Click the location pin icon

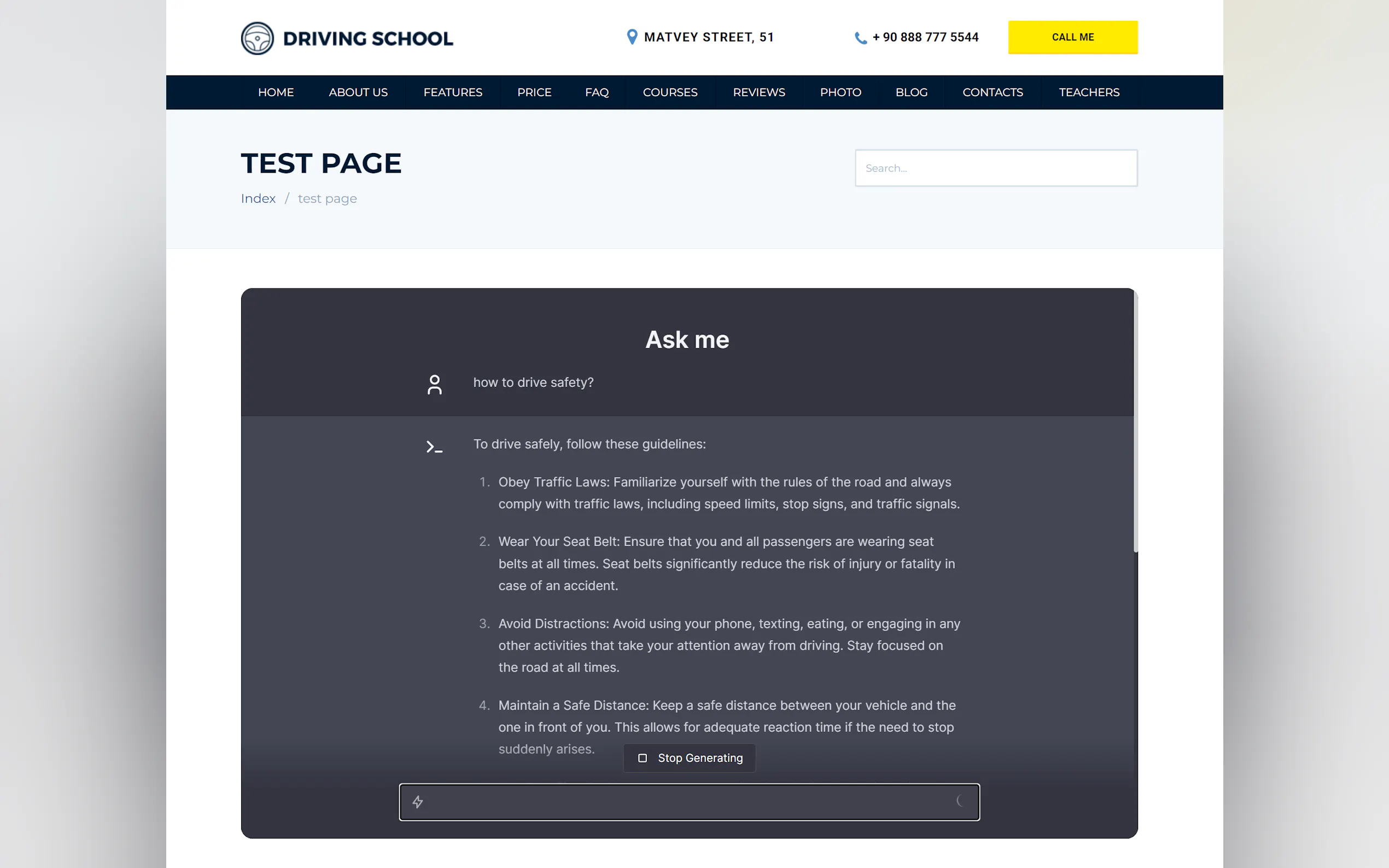click(632, 37)
